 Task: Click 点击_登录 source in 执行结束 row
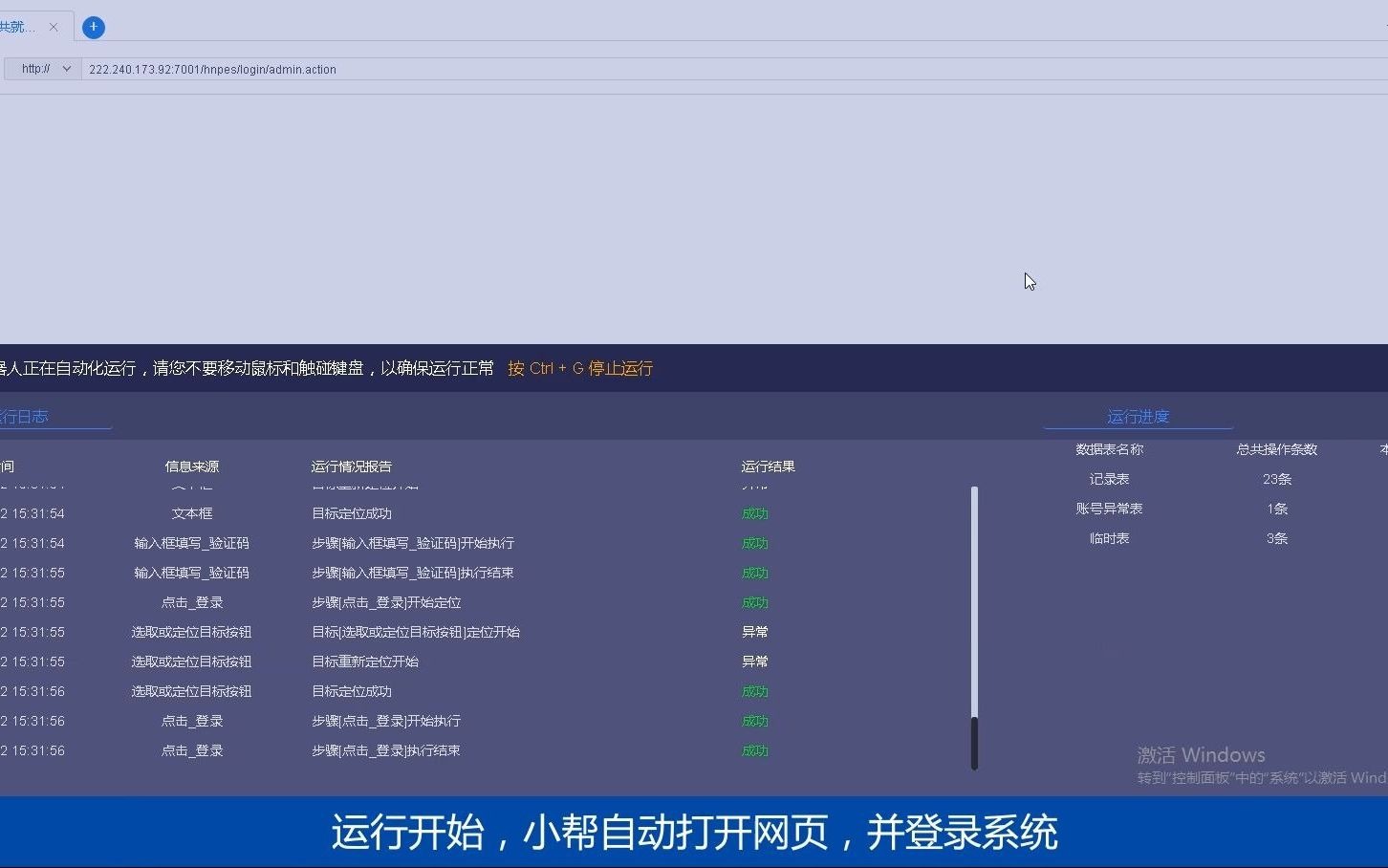pyautogui.click(x=192, y=750)
